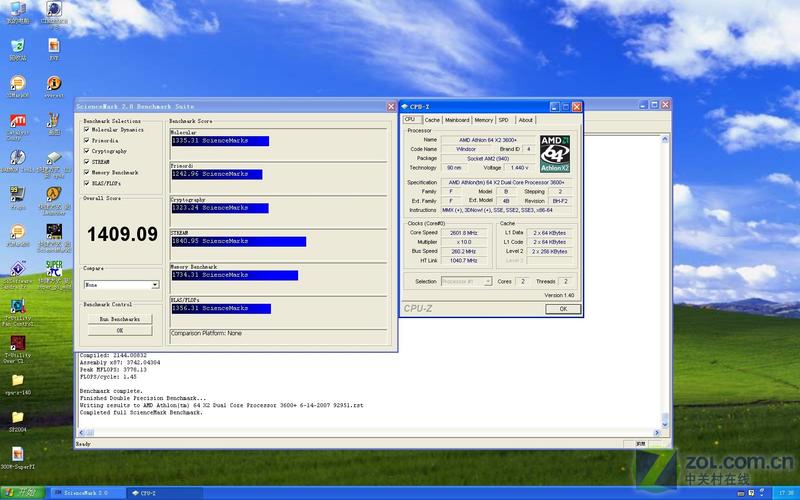
Task: Click the Code Name value Windsor
Action: coord(466,149)
